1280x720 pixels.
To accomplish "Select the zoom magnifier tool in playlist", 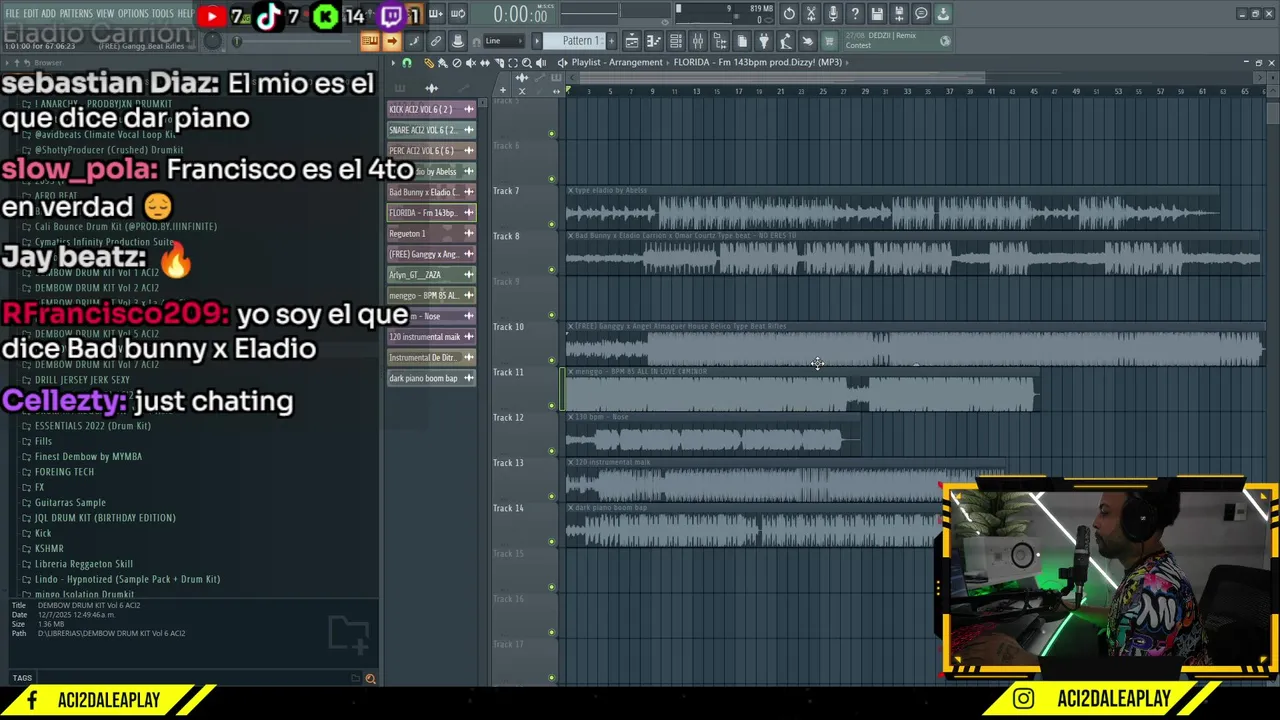I will pyautogui.click(x=527, y=62).
